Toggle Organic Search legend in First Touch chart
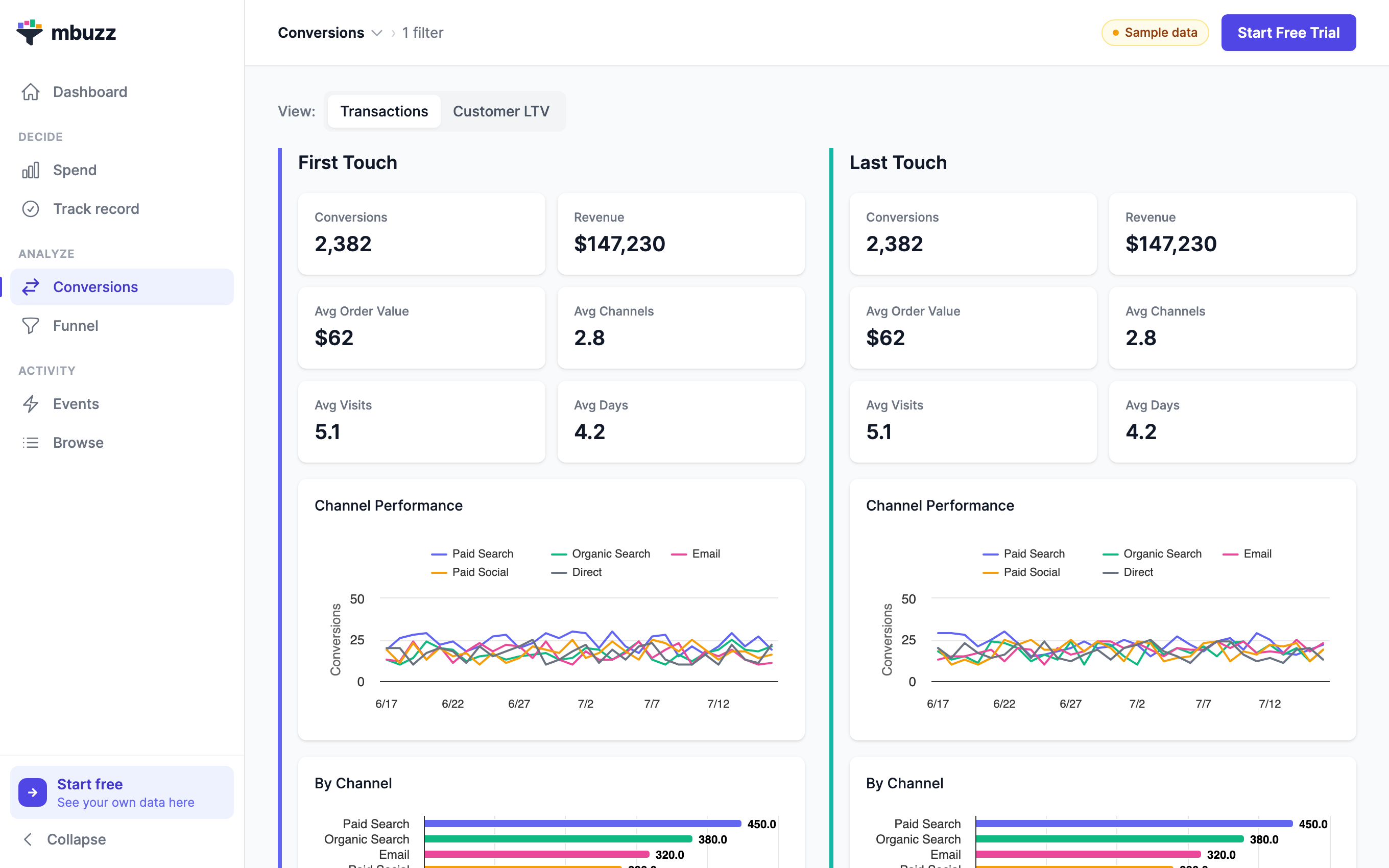The image size is (1389, 868). pyautogui.click(x=601, y=554)
